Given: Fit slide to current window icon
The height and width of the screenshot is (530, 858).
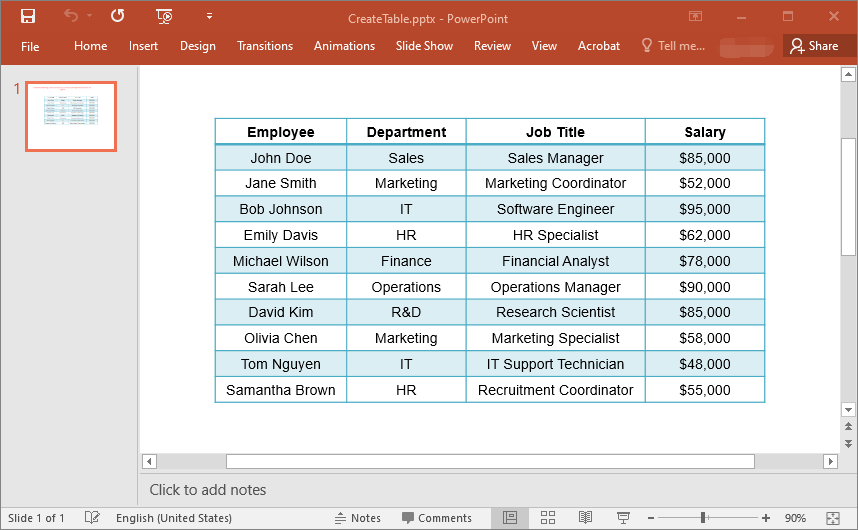Looking at the screenshot, I should pos(833,518).
